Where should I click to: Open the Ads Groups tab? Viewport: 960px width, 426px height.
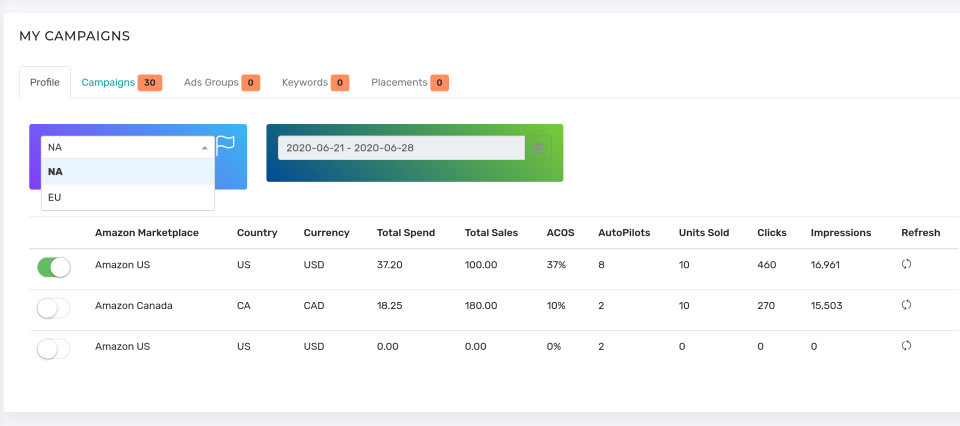click(211, 82)
